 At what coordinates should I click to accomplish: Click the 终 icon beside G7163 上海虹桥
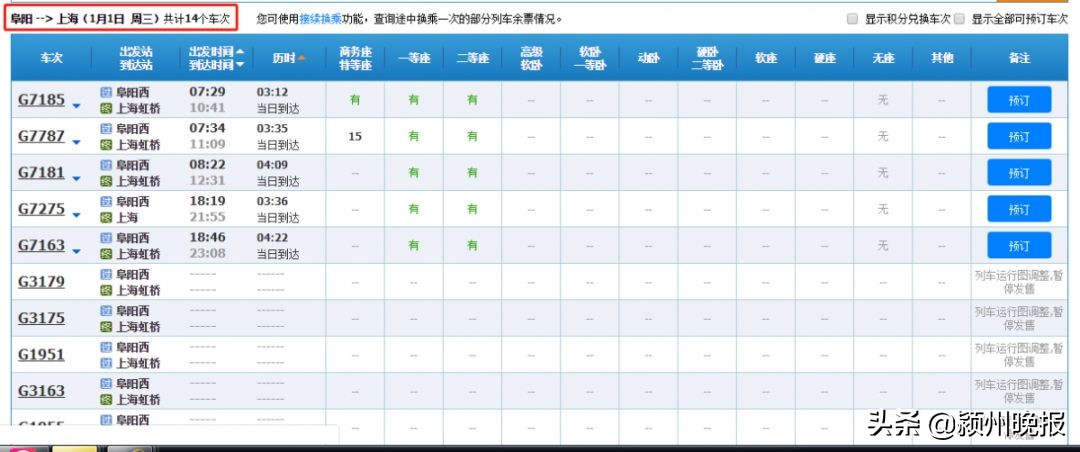pyautogui.click(x=105, y=254)
